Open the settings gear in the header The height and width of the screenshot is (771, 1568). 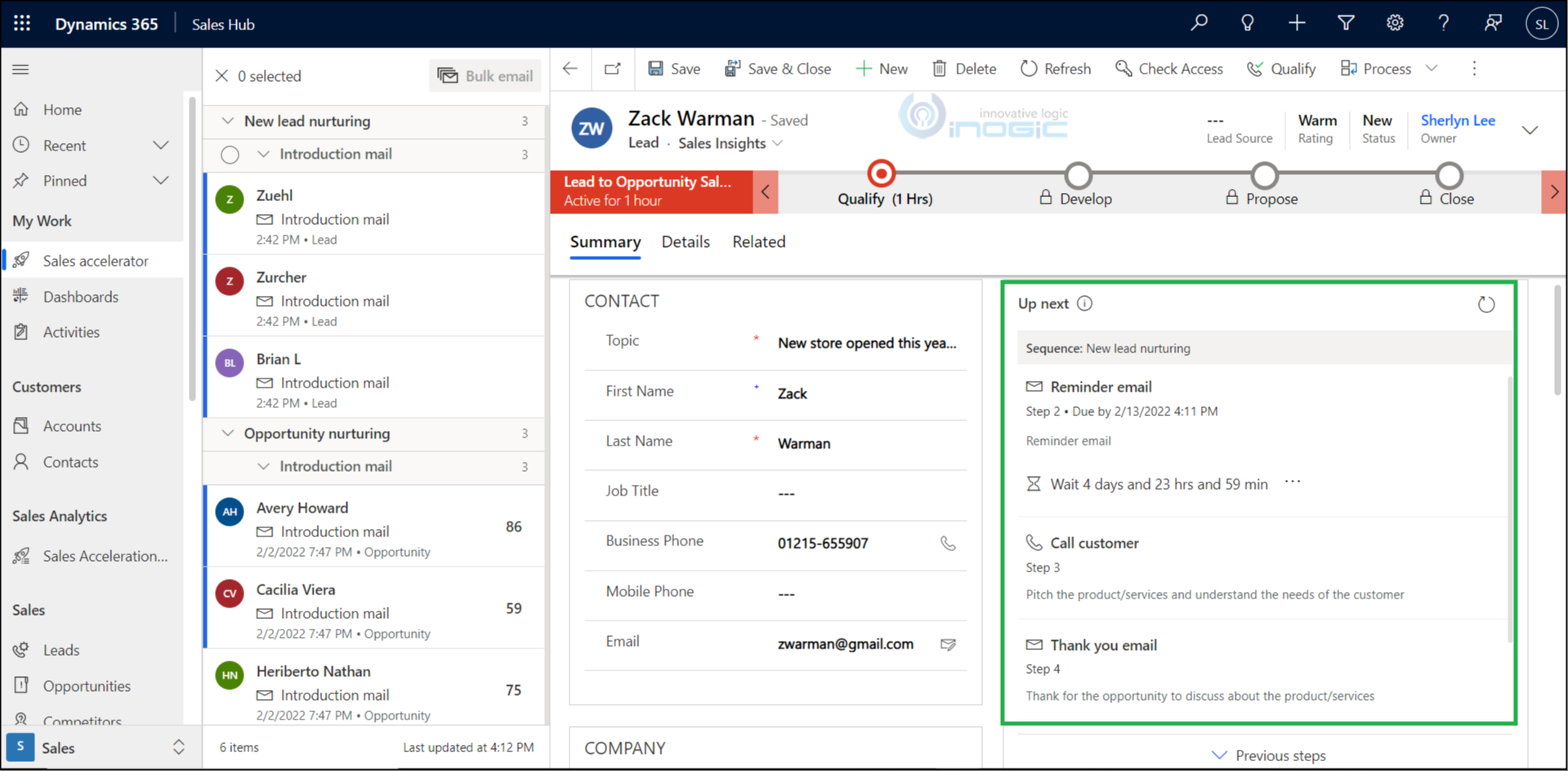(1395, 24)
